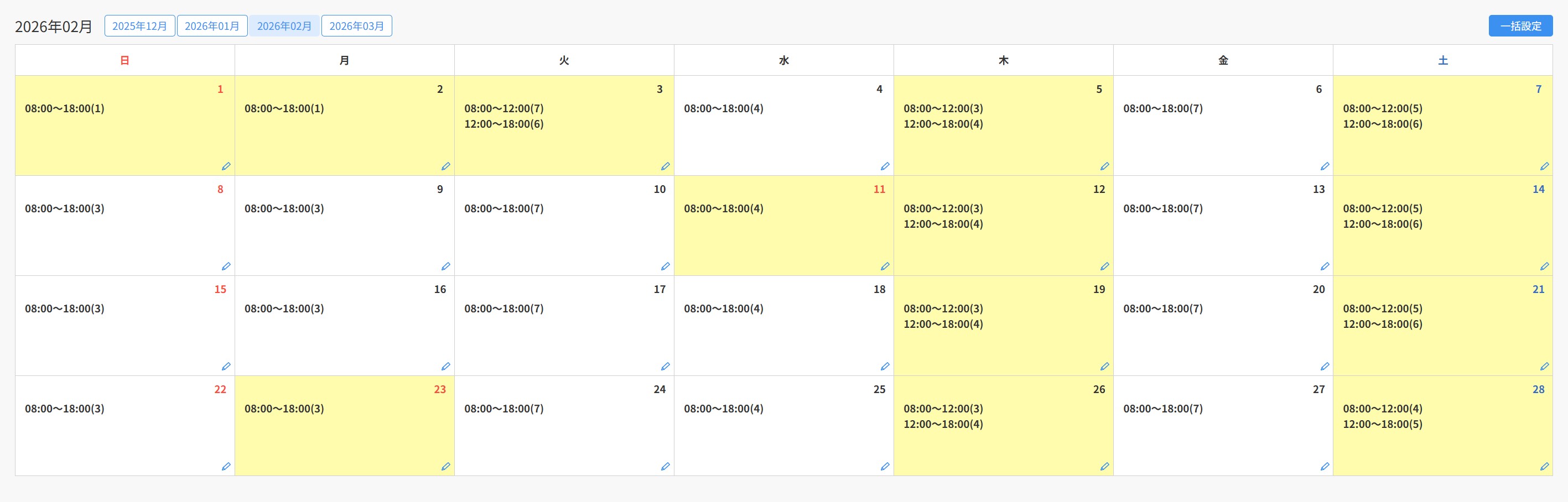Open the edit pencil on February 25

[885, 467]
